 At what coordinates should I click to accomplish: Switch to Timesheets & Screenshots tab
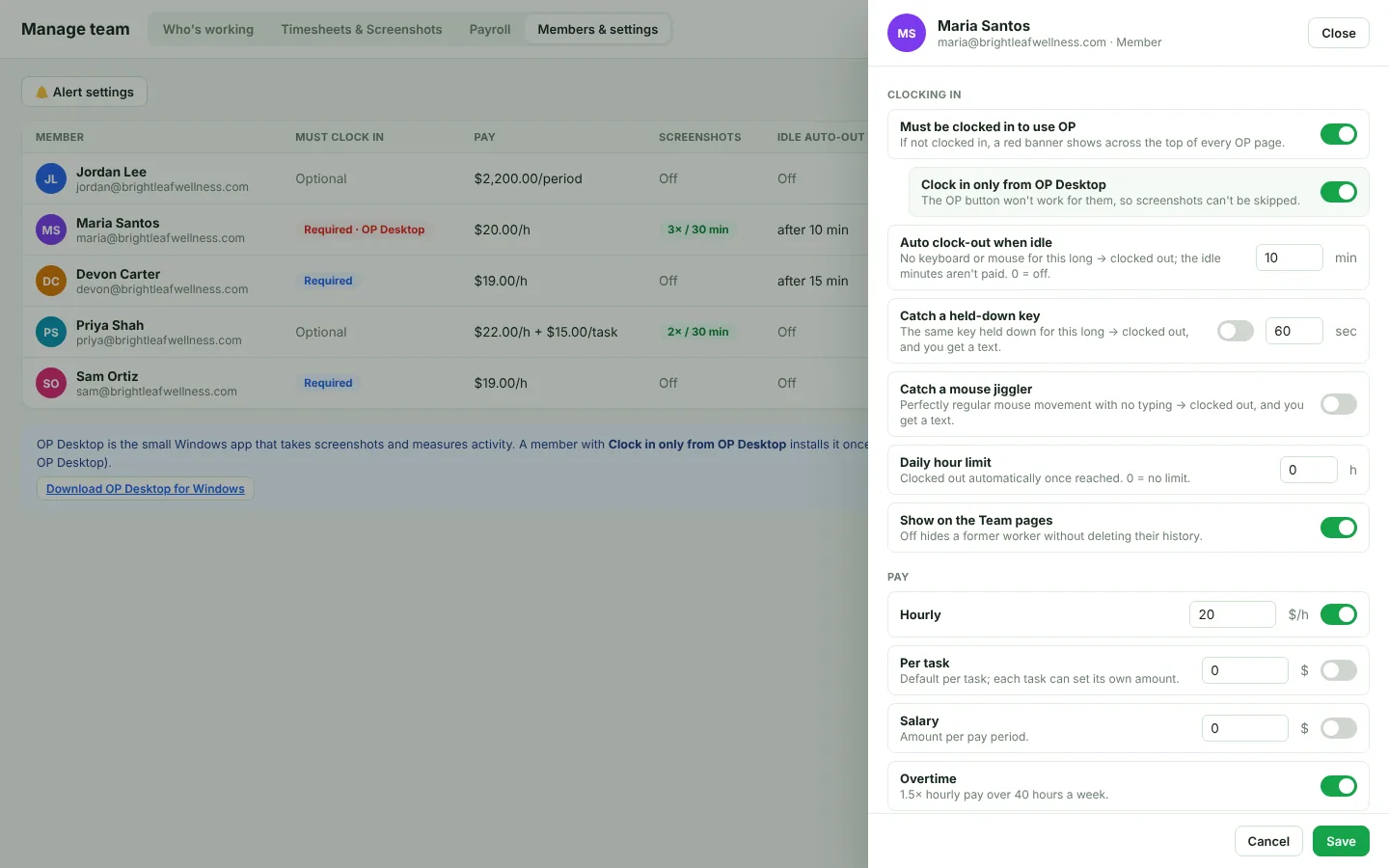(362, 29)
